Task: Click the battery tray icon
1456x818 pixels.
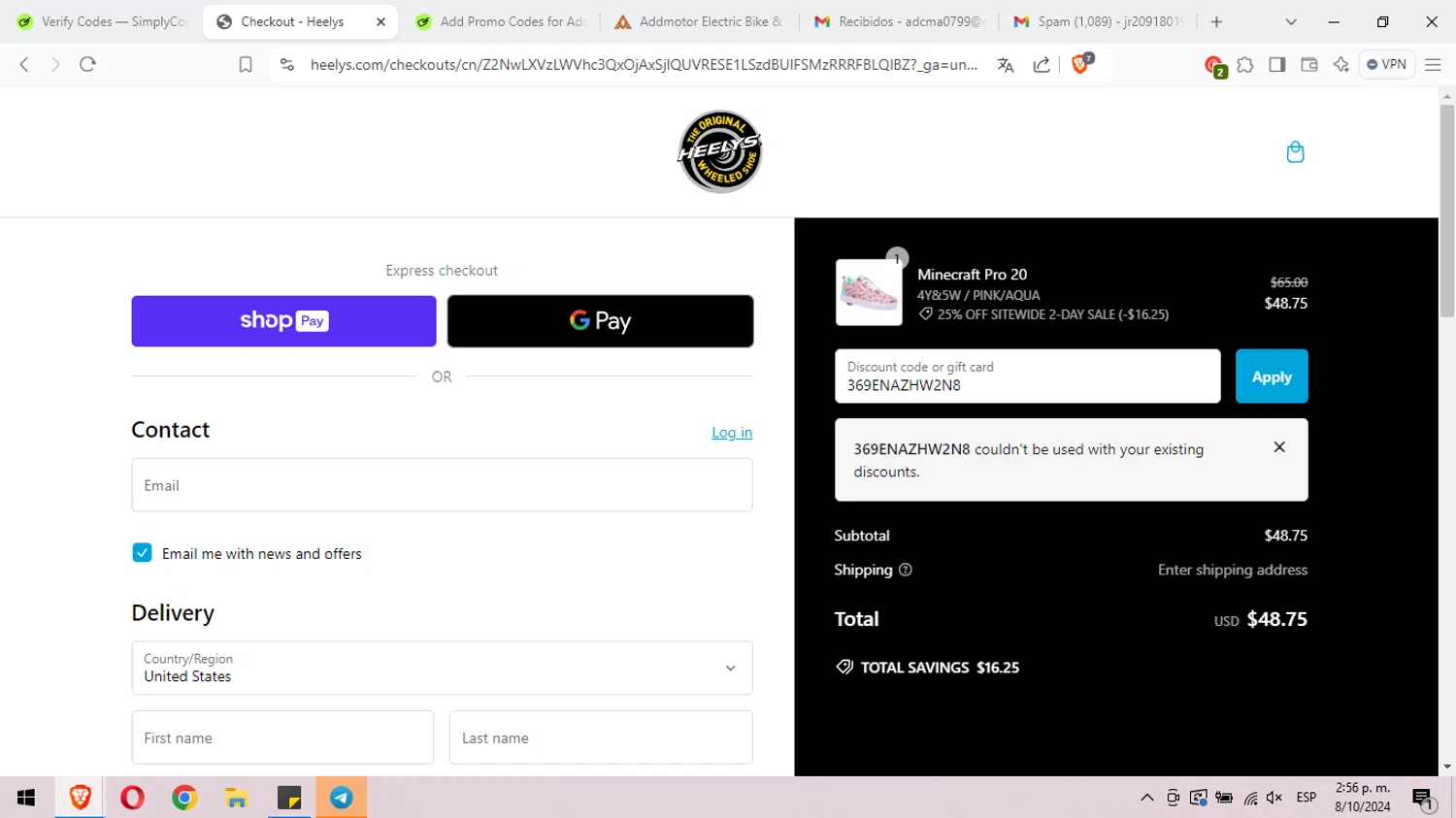Action: click(x=1224, y=798)
